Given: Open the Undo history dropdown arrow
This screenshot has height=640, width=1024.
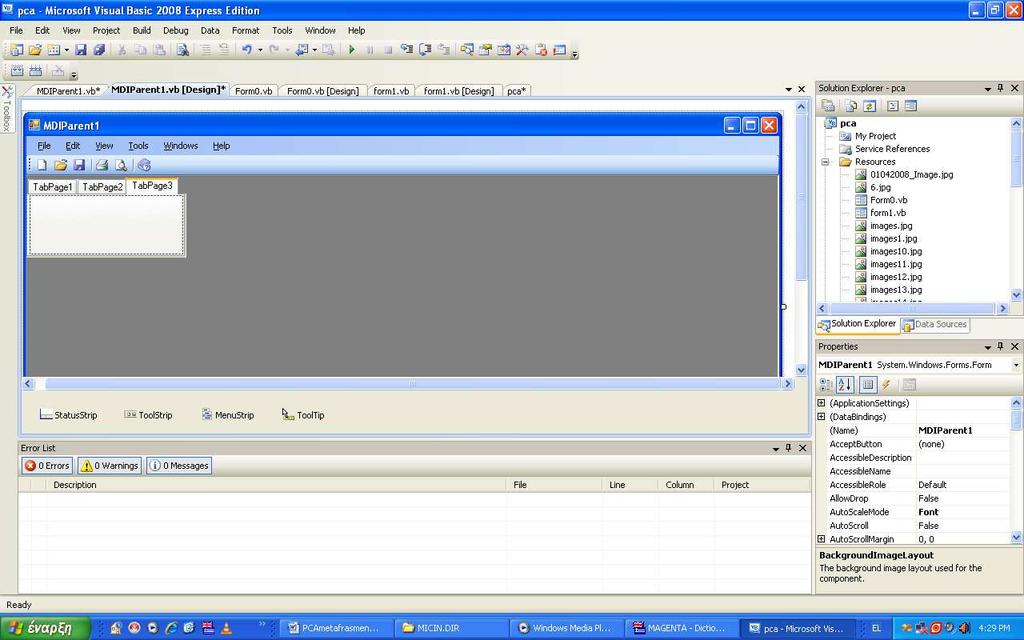Looking at the screenshot, I should coord(260,50).
